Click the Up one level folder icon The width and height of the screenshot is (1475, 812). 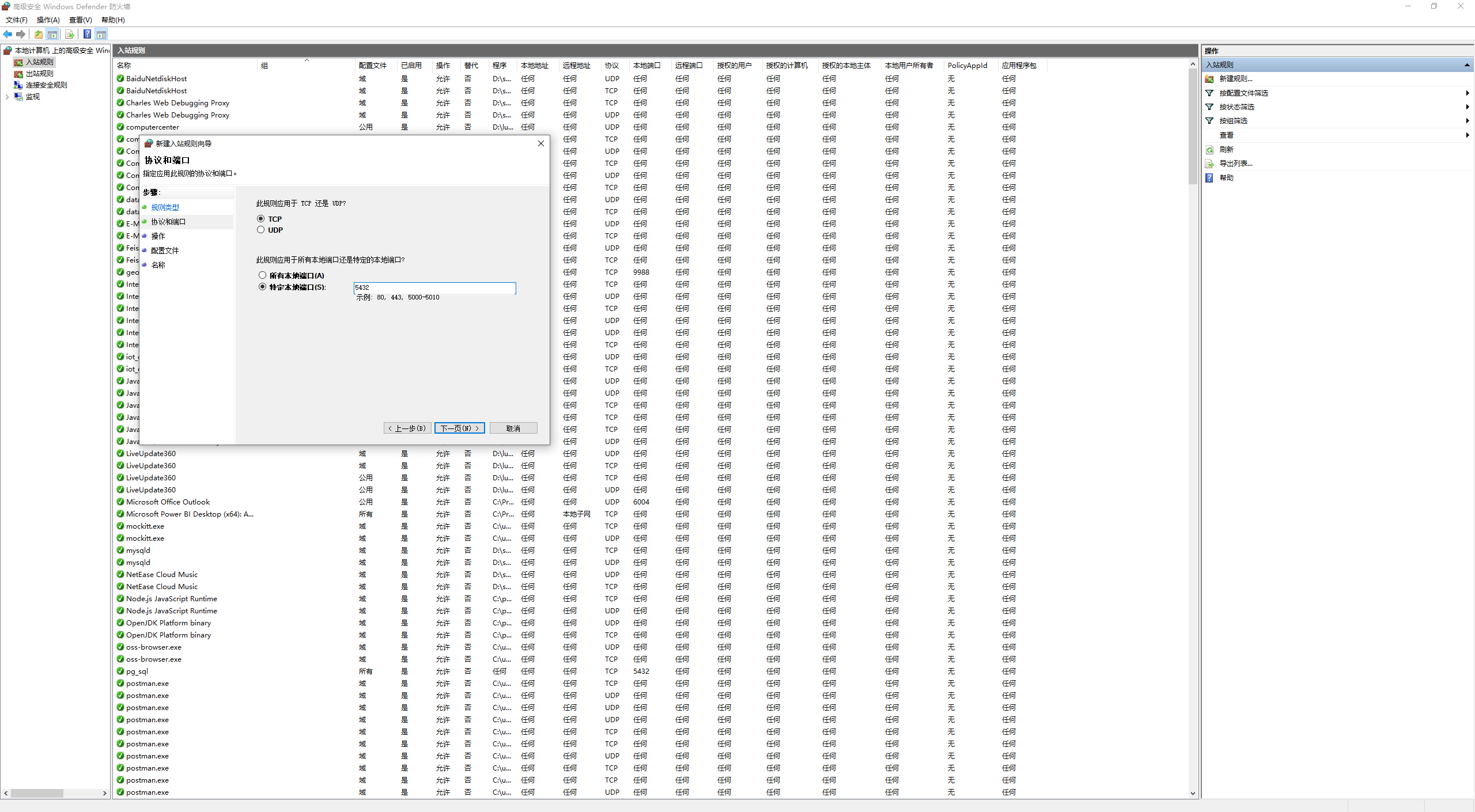38,35
